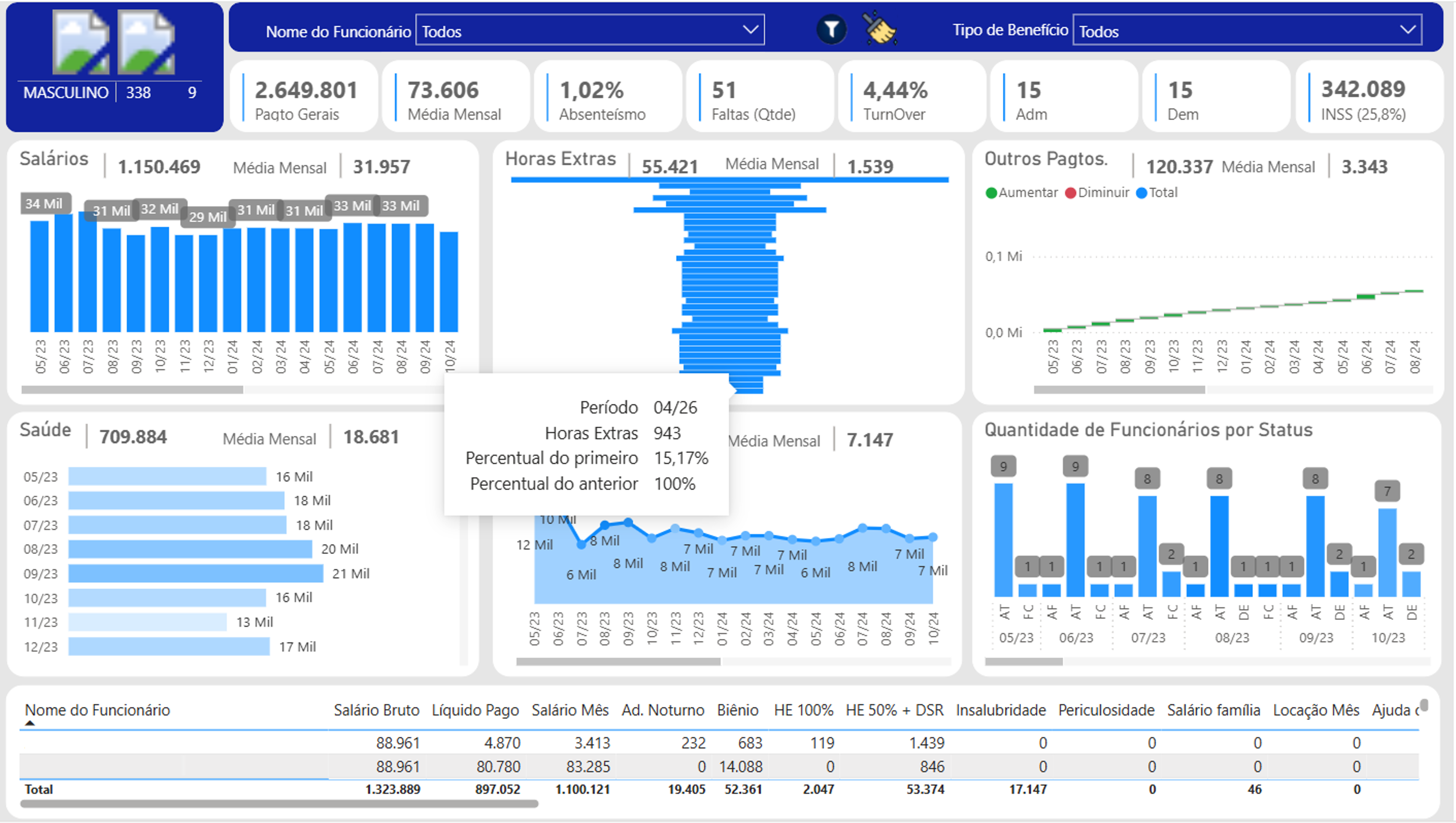Click the 08/23 bar showing 20 Mil in Saúde
This screenshot has height=823, width=1456.
pos(190,549)
